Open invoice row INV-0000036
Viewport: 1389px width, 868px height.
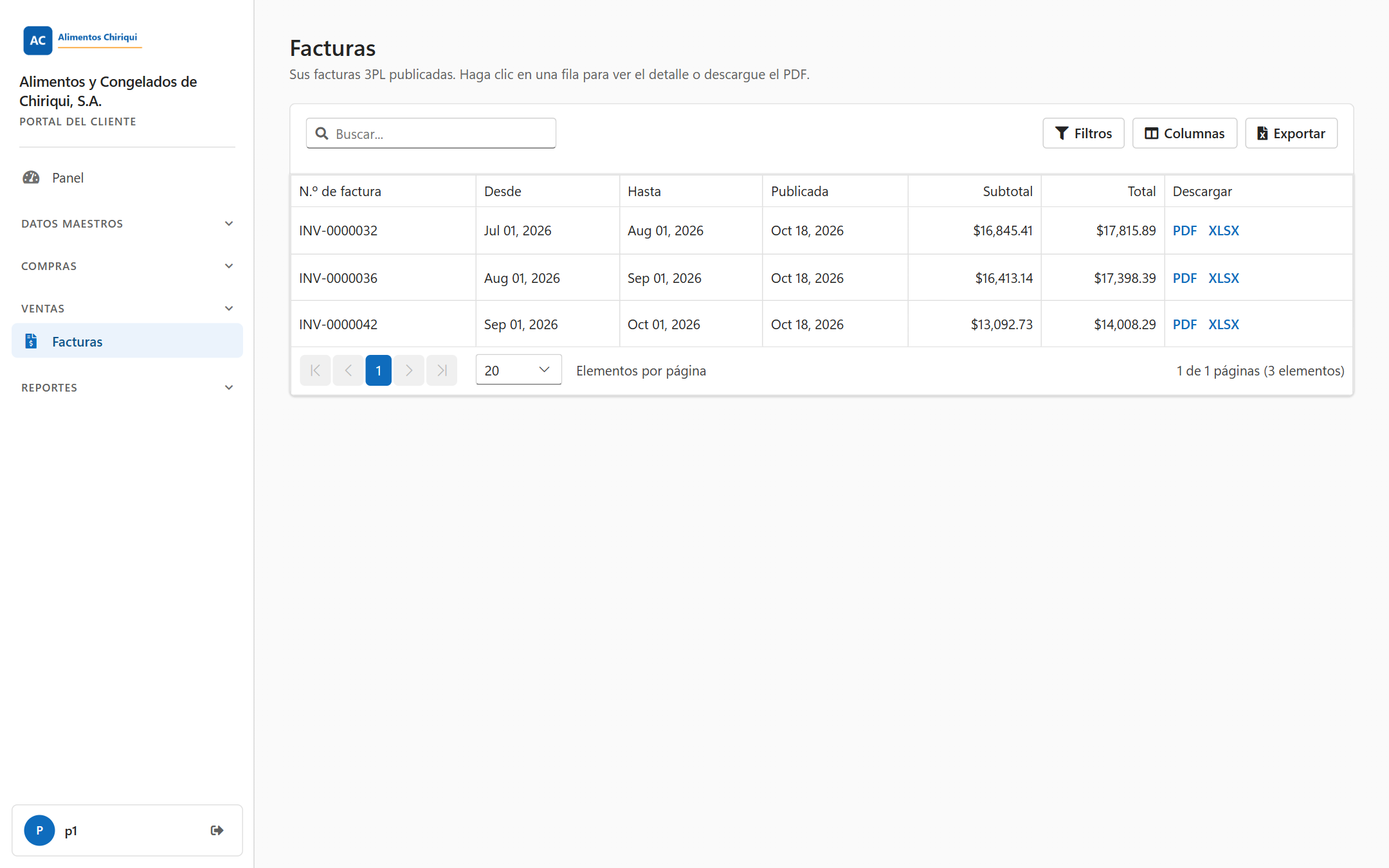(822, 278)
